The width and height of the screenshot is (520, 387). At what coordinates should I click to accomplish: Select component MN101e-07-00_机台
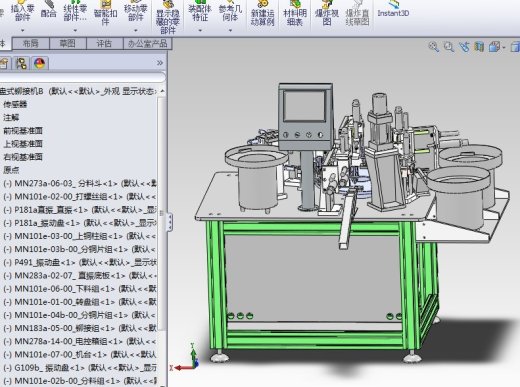80,354
